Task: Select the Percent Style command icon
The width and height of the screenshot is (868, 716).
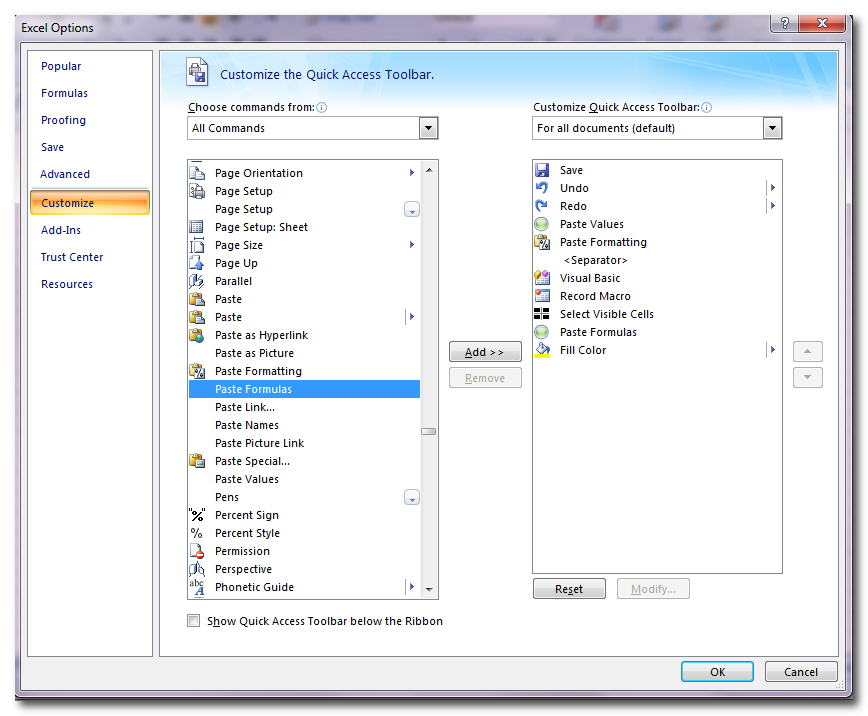Action: [197, 533]
